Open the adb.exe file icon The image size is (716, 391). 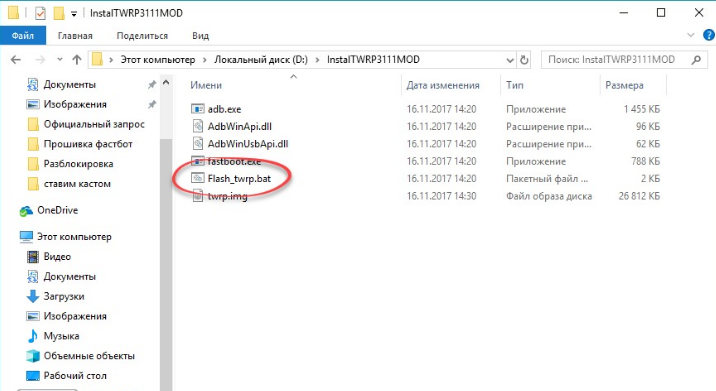[x=197, y=109]
